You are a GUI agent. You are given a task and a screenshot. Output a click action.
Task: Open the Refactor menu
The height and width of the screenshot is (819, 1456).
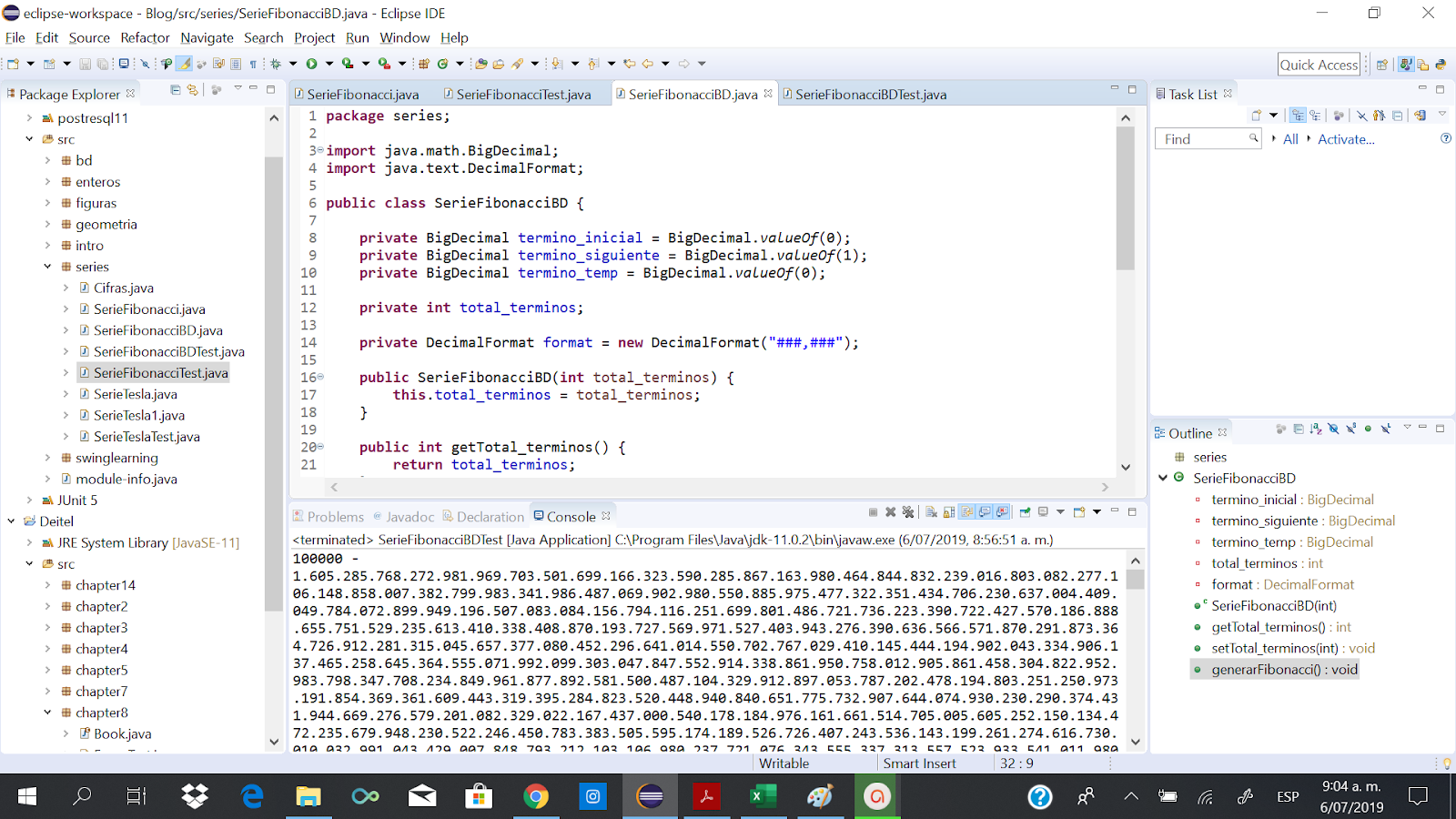tap(146, 38)
